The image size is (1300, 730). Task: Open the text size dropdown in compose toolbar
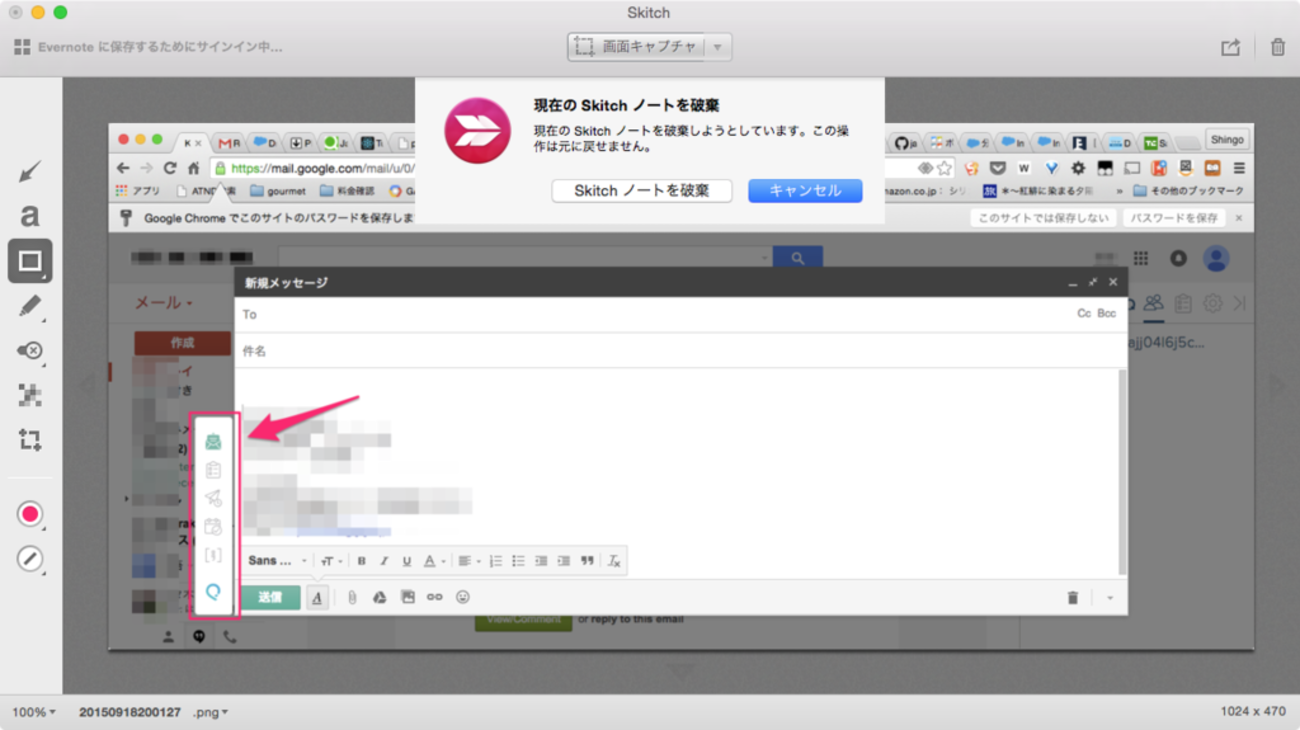[331, 561]
